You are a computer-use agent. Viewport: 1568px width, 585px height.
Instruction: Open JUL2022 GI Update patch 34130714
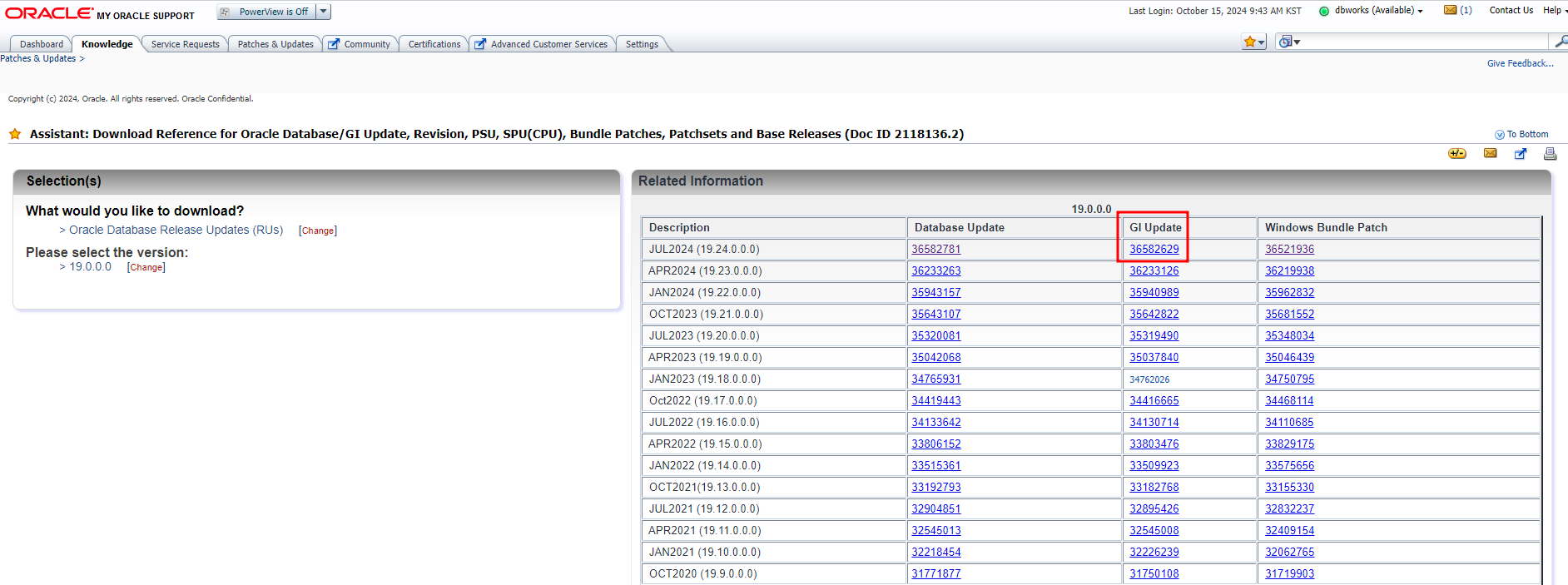(1154, 422)
